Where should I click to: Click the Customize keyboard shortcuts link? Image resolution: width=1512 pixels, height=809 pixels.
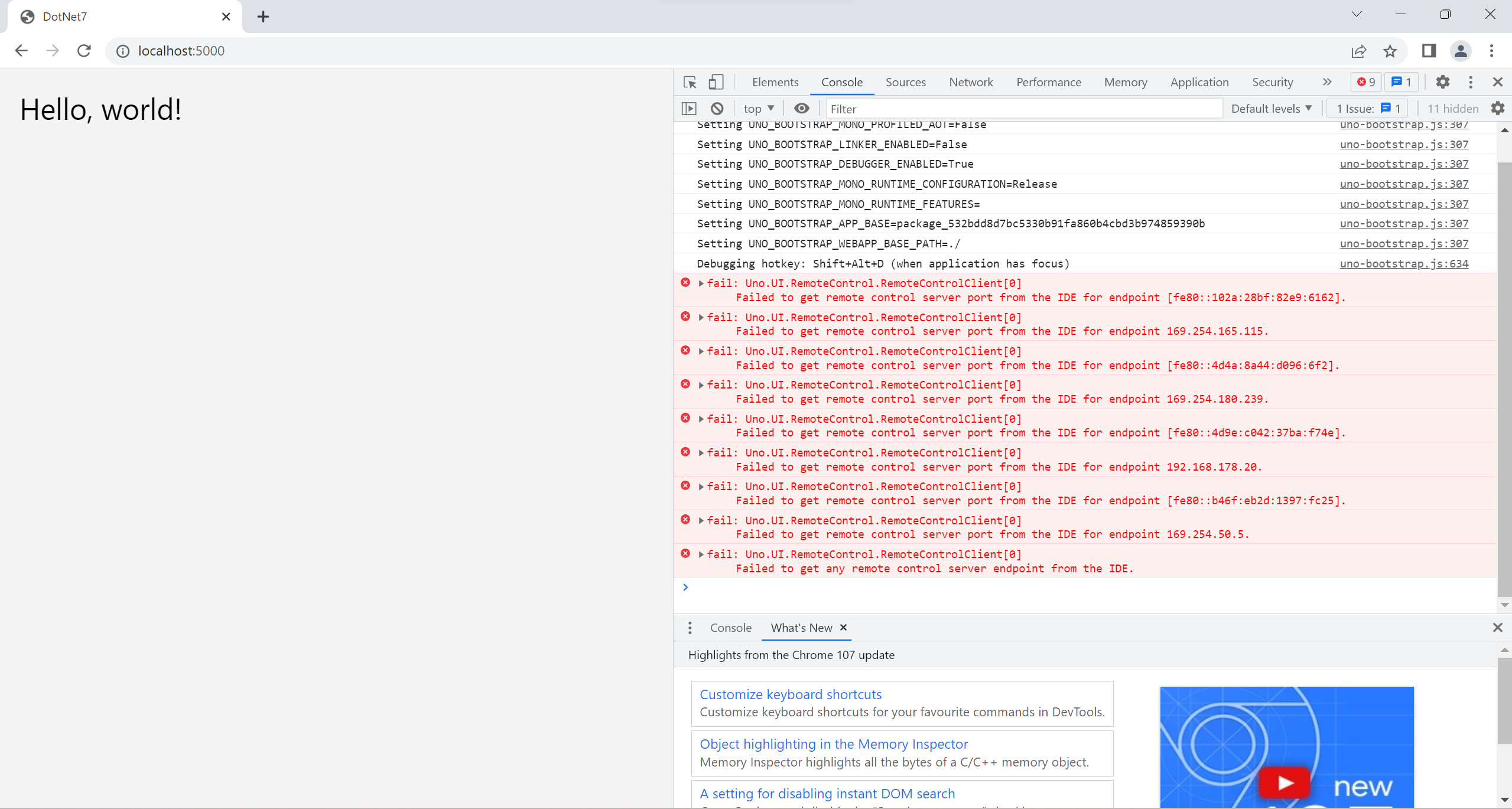click(x=791, y=694)
